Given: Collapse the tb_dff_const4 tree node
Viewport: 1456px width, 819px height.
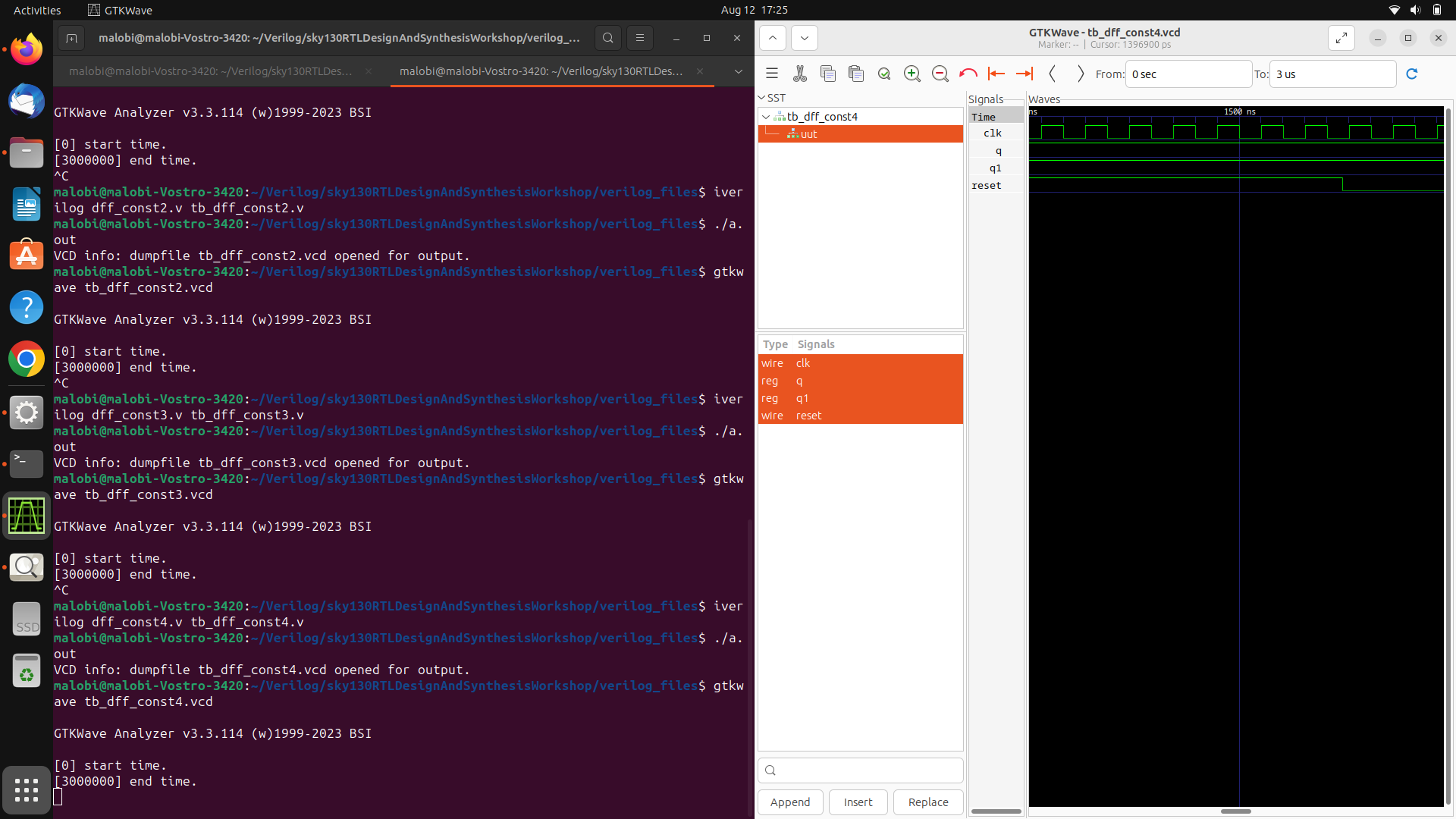Looking at the screenshot, I should pos(766,117).
